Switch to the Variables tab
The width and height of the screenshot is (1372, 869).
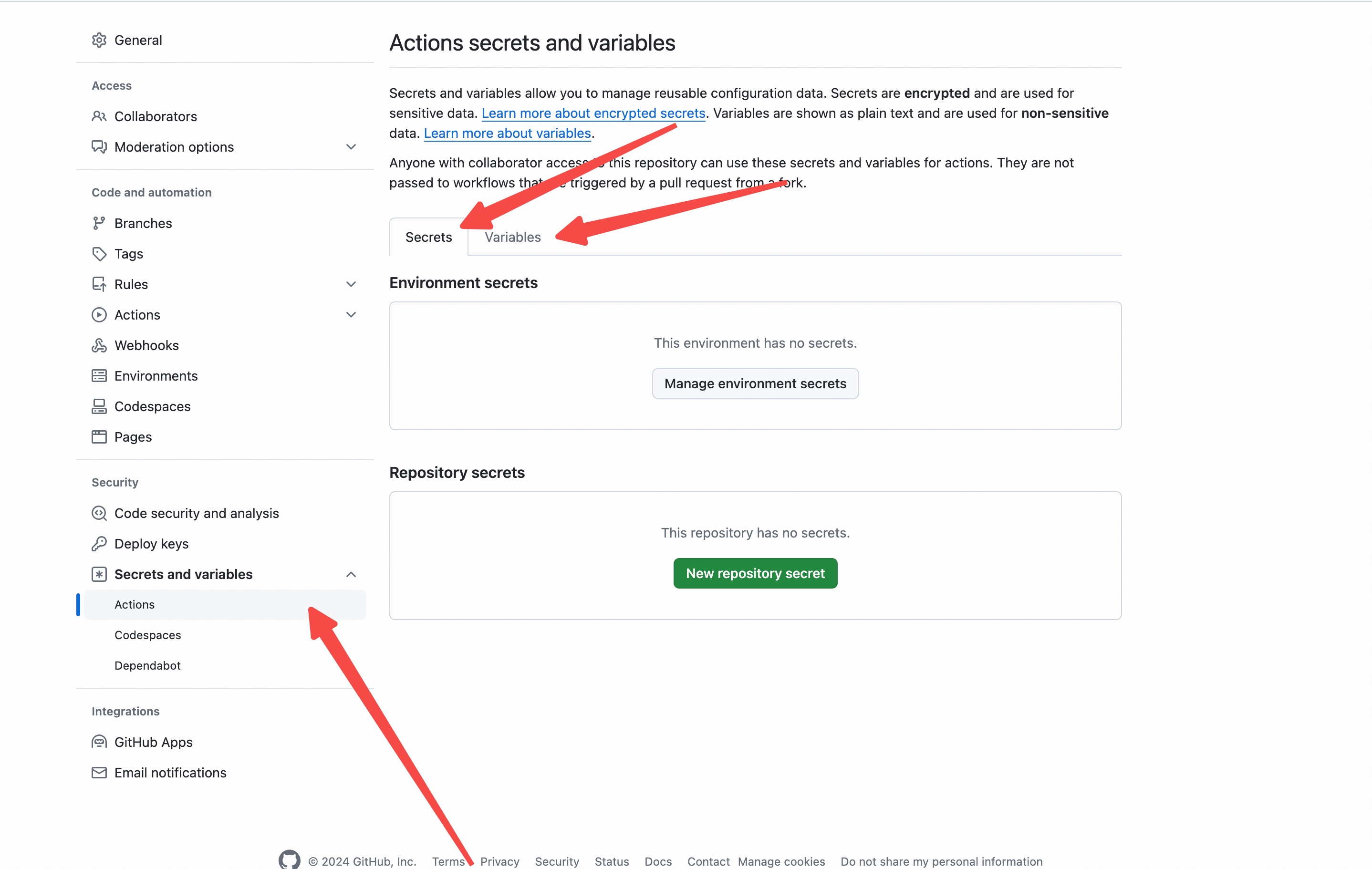[512, 238]
